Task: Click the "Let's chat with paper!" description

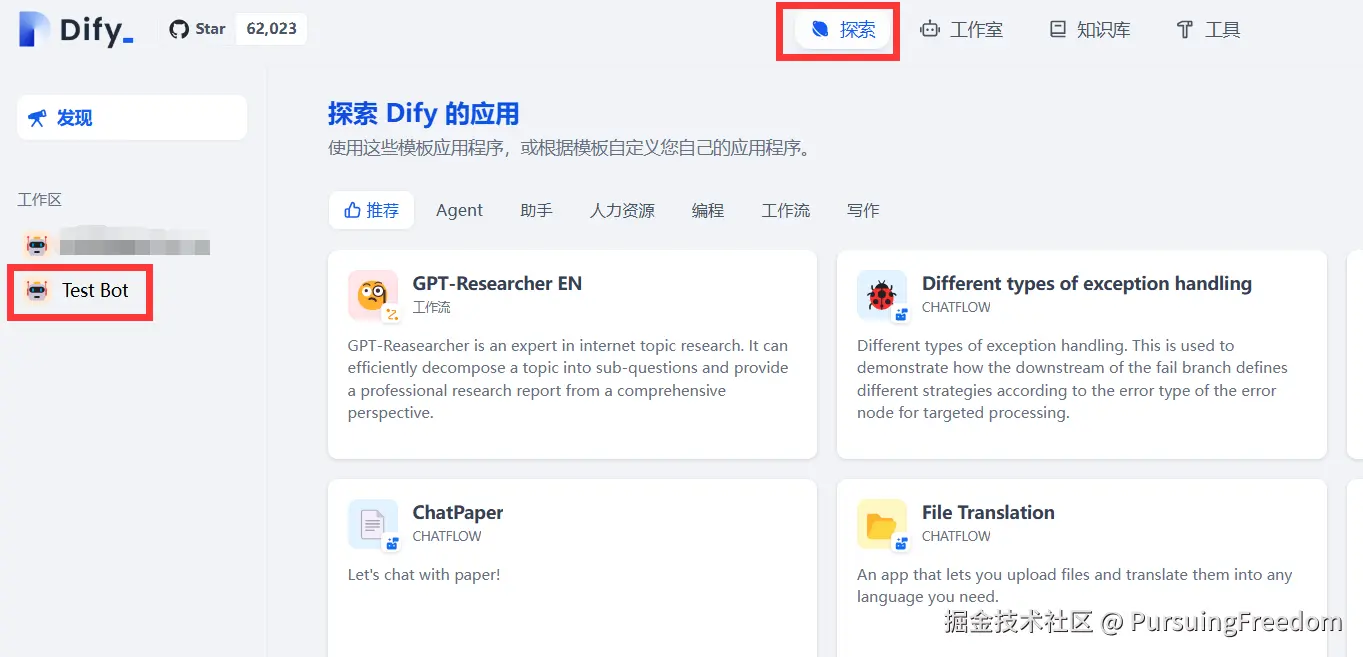Action: 424,575
